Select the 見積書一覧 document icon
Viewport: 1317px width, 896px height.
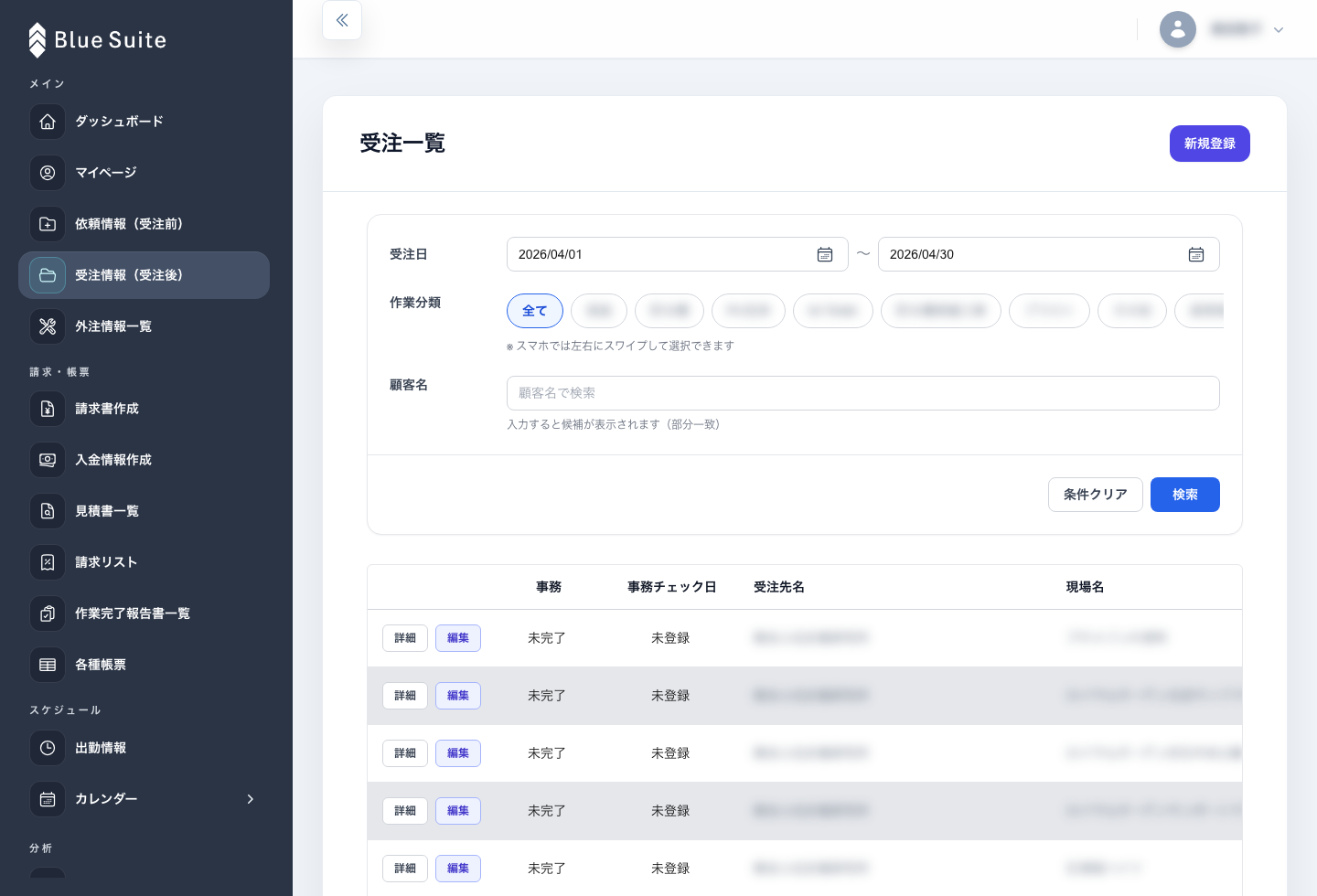[x=48, y=511]
